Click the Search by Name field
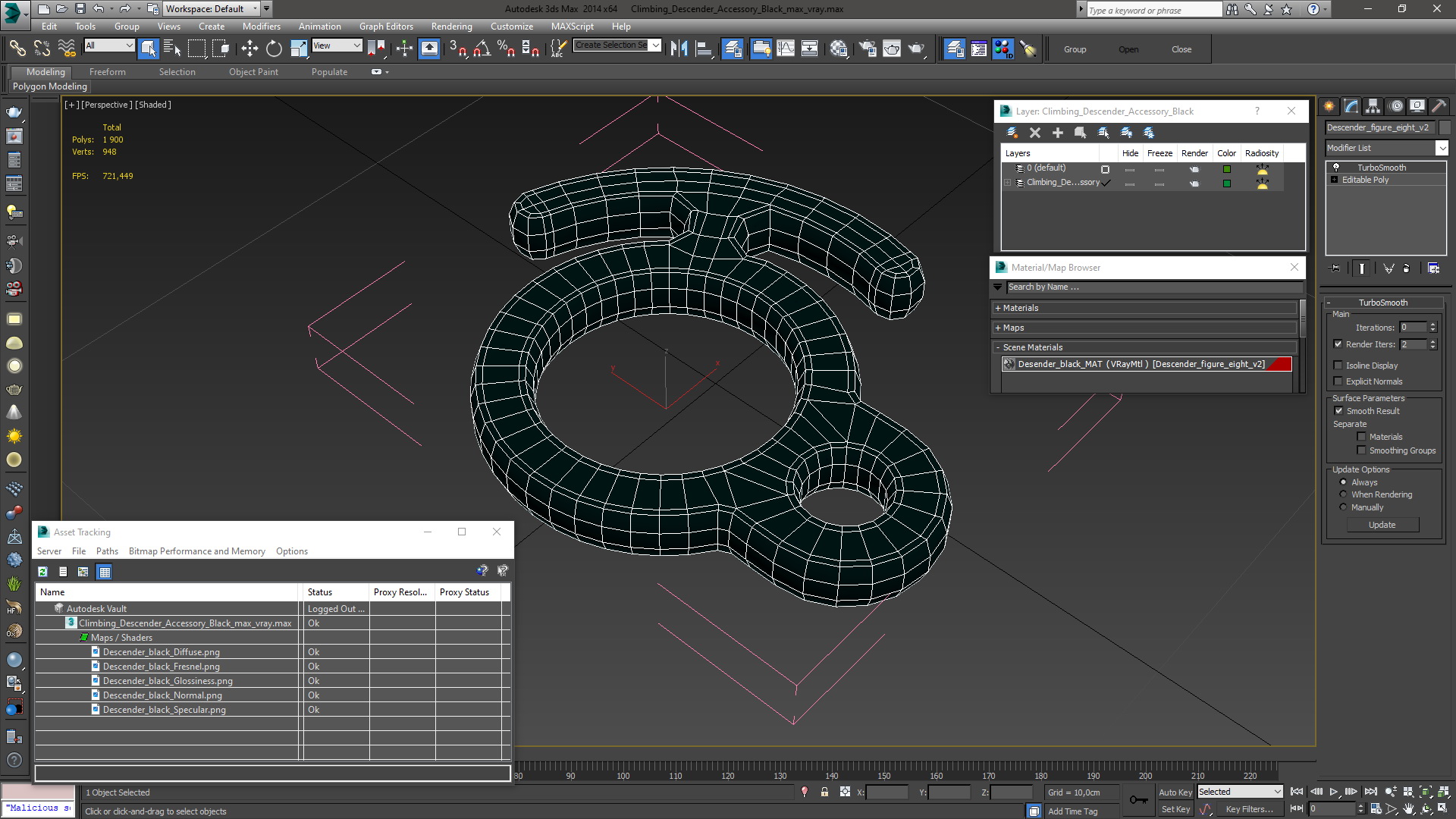 click(x=1154, y=287)
